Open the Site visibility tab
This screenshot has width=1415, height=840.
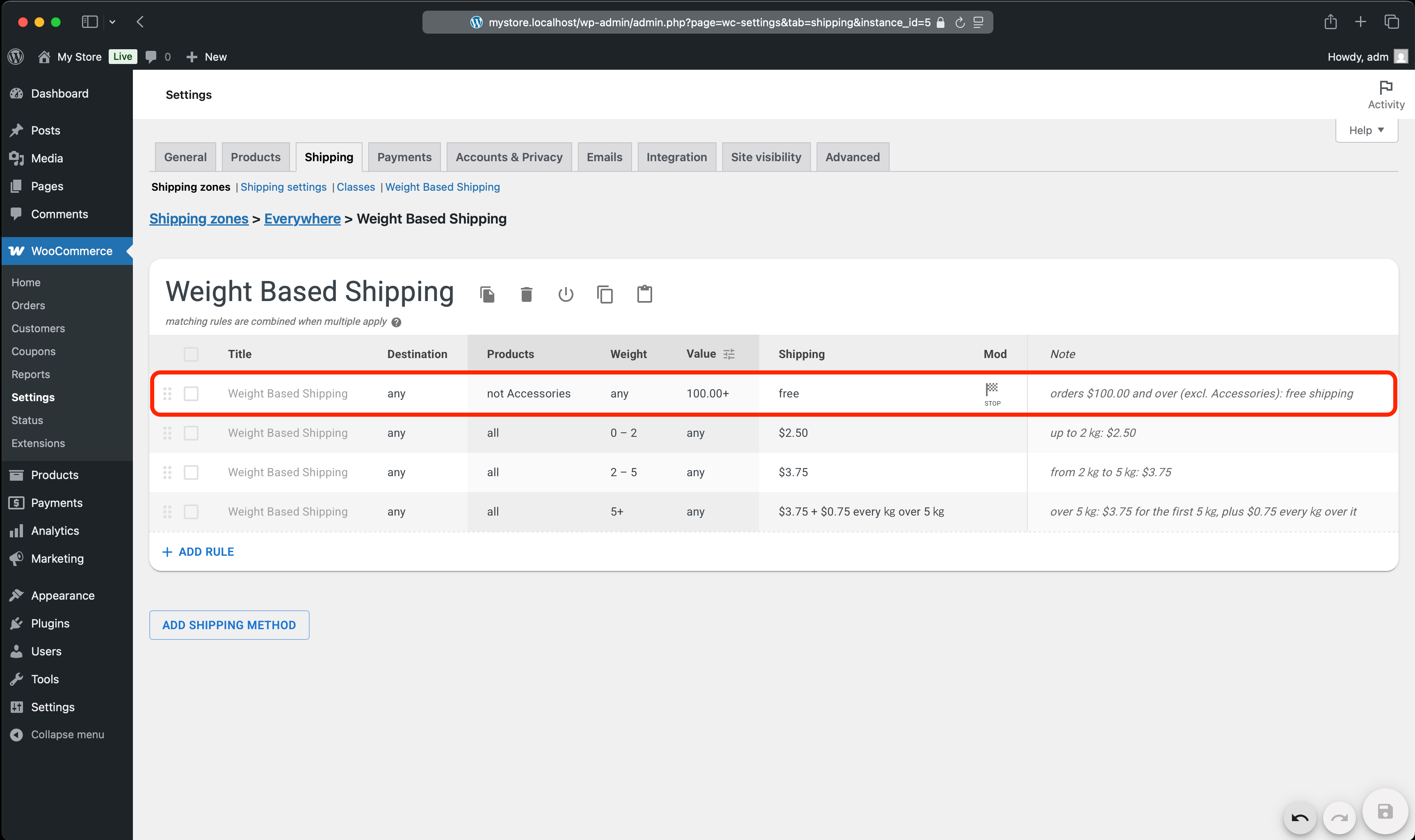coord(765,157)
